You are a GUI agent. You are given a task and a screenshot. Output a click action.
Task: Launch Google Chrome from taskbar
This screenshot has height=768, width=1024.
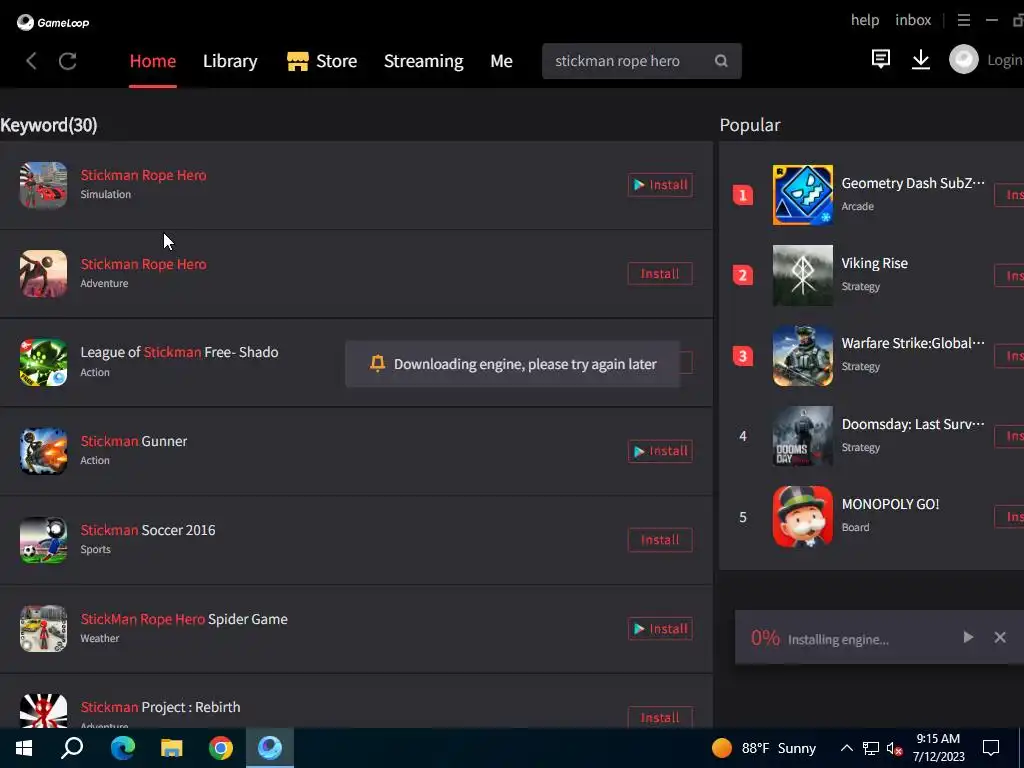point(221,748)
